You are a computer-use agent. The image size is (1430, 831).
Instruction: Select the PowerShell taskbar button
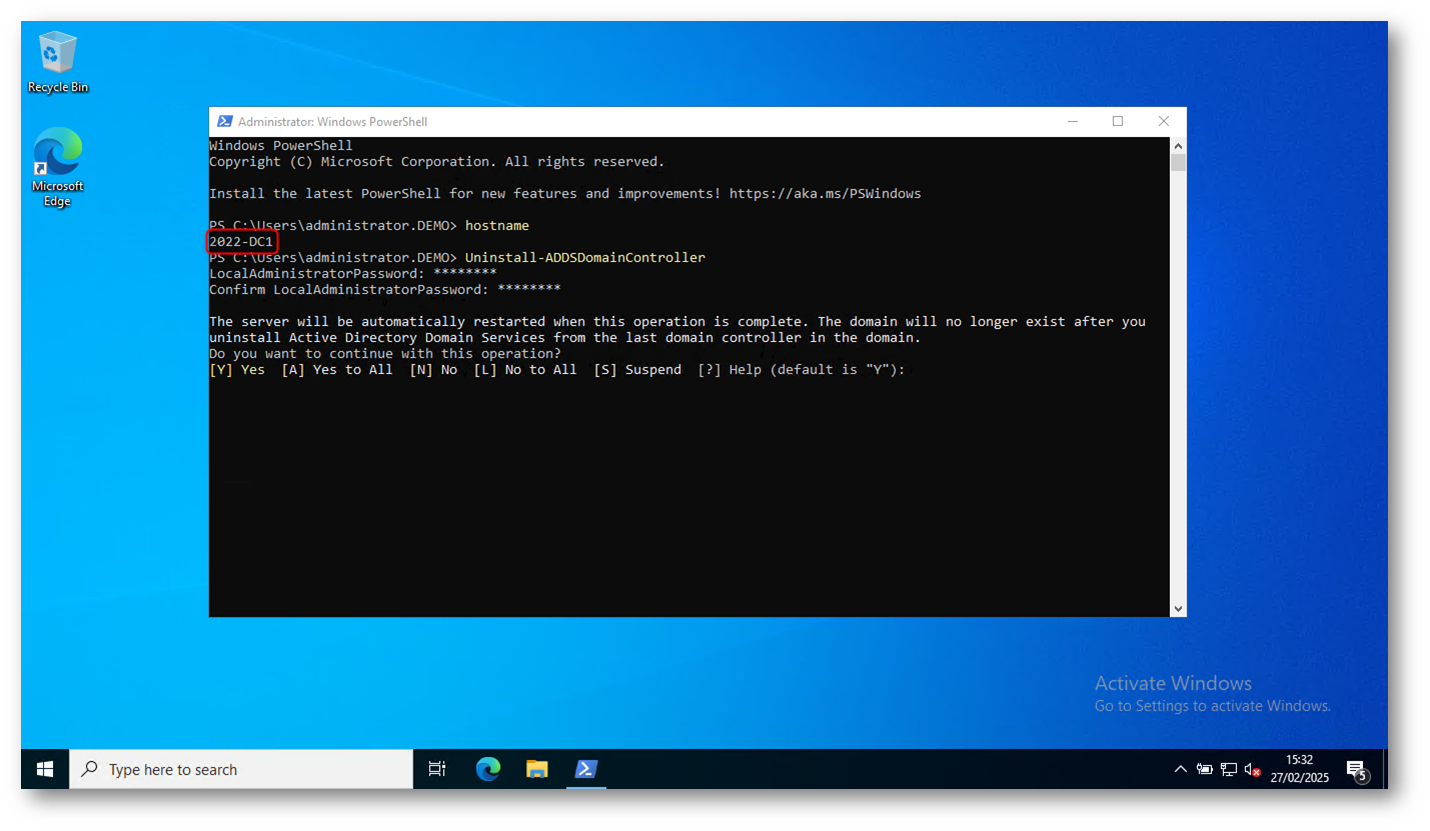point(586,769)
